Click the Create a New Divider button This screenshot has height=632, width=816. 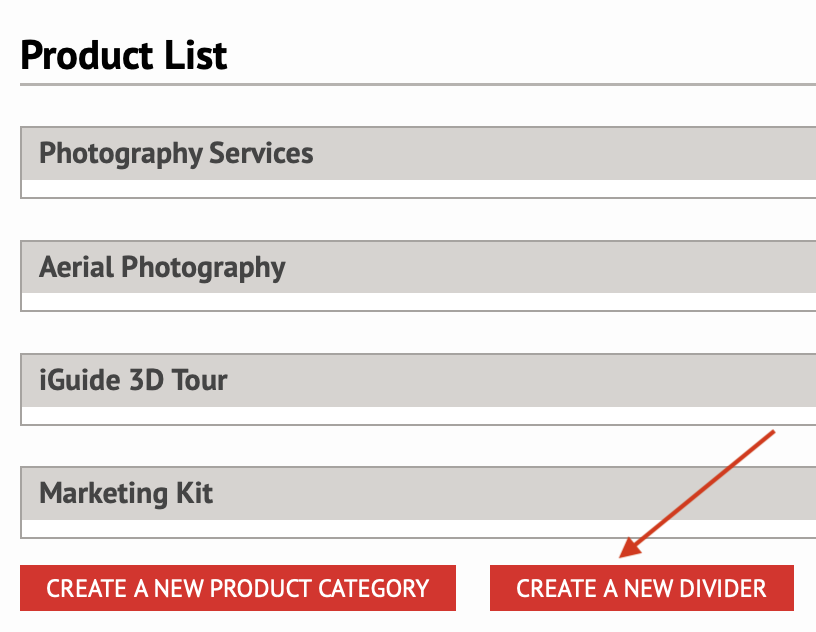(642, 588)
